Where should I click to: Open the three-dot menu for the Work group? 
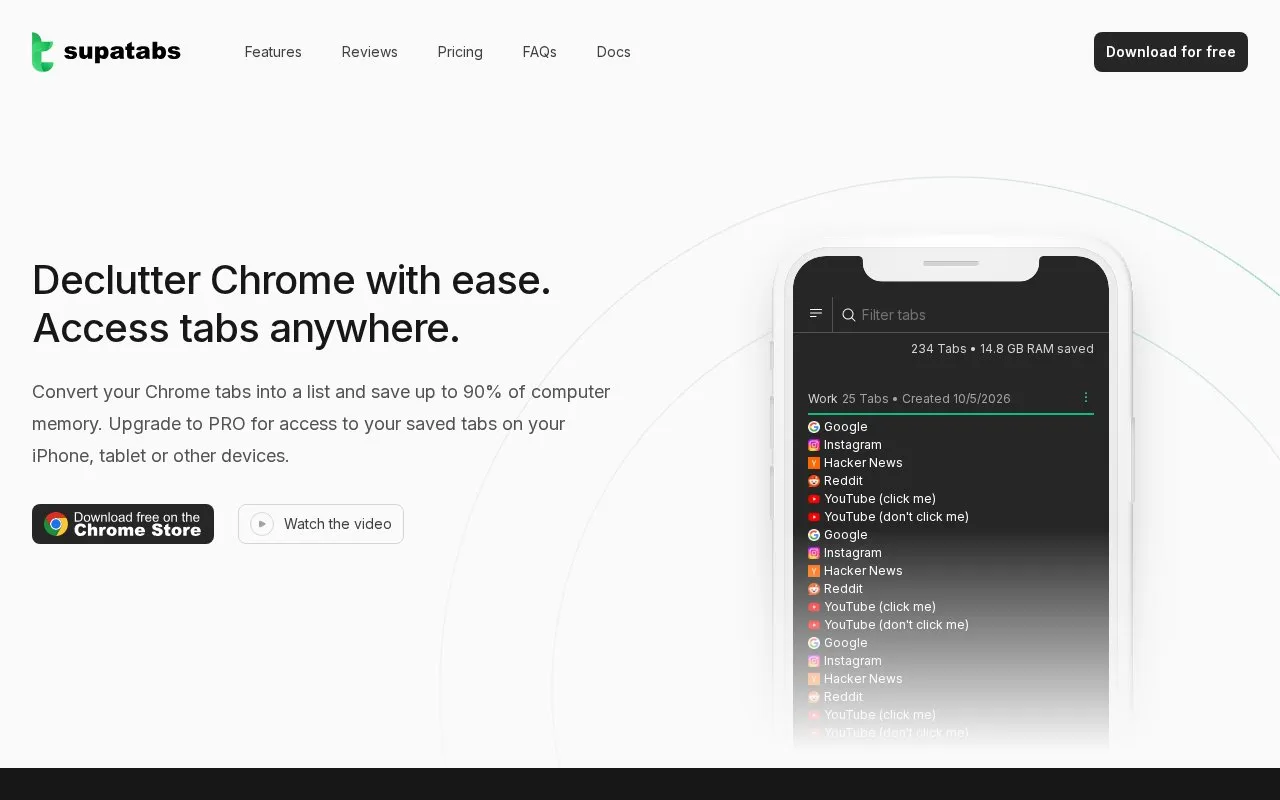[1086, 397]
